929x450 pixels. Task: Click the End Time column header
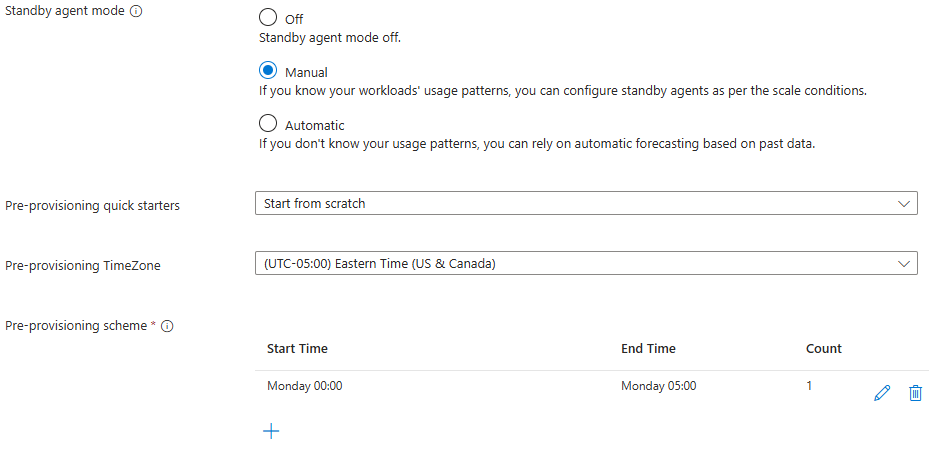648,349
